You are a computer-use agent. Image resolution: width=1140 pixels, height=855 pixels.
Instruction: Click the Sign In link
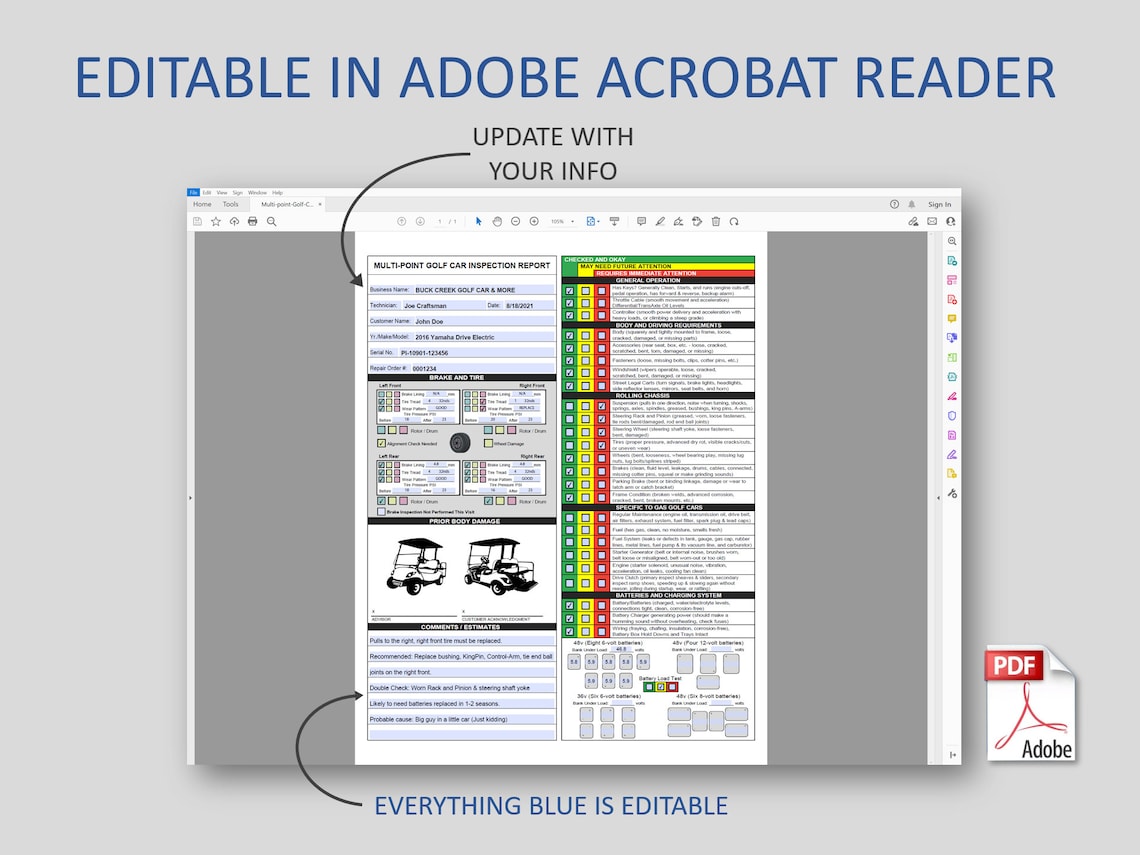939,204
